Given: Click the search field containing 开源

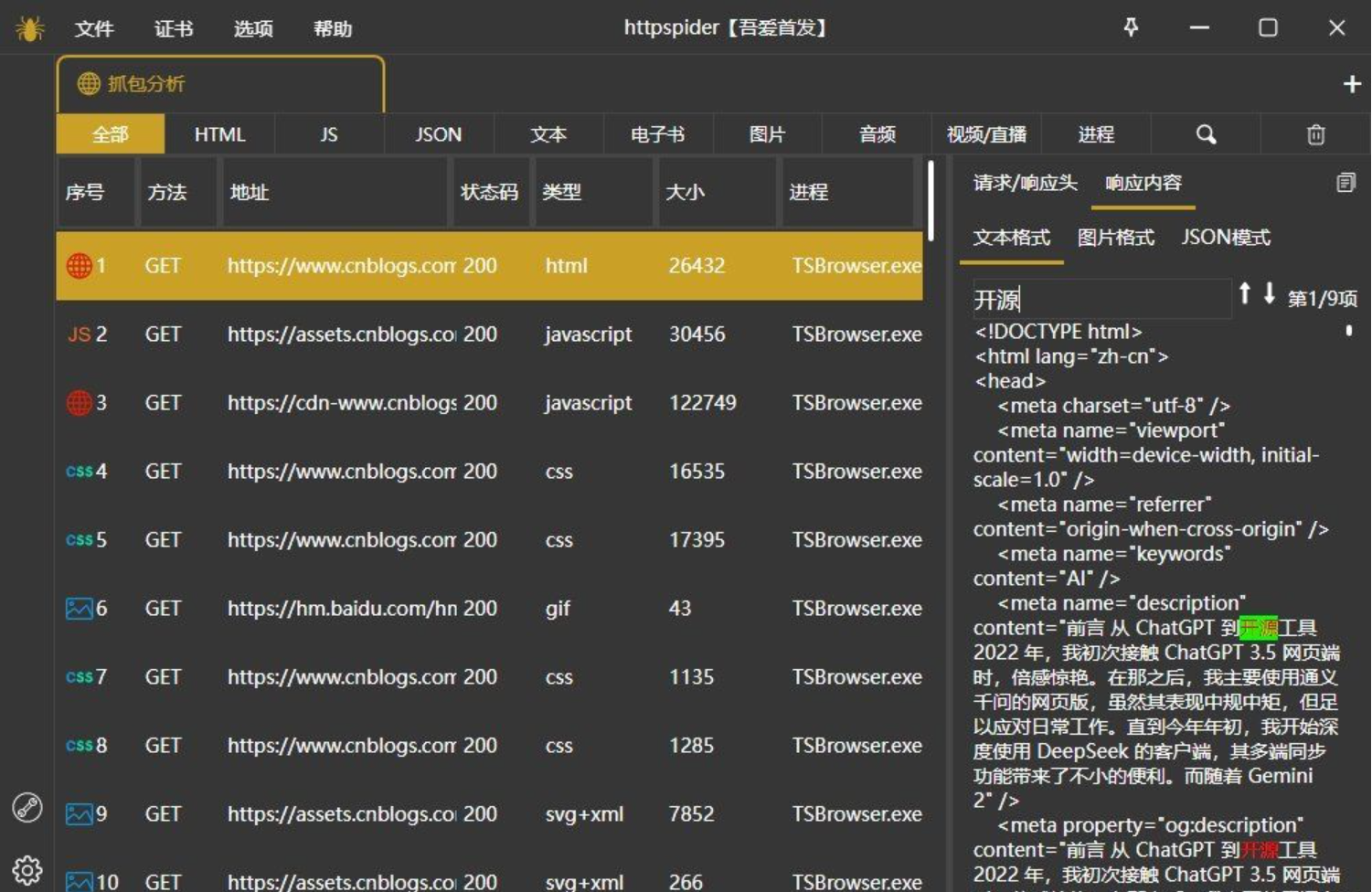Looking at the screenshot, I should pyautogui.click(x=1101, y=299).
